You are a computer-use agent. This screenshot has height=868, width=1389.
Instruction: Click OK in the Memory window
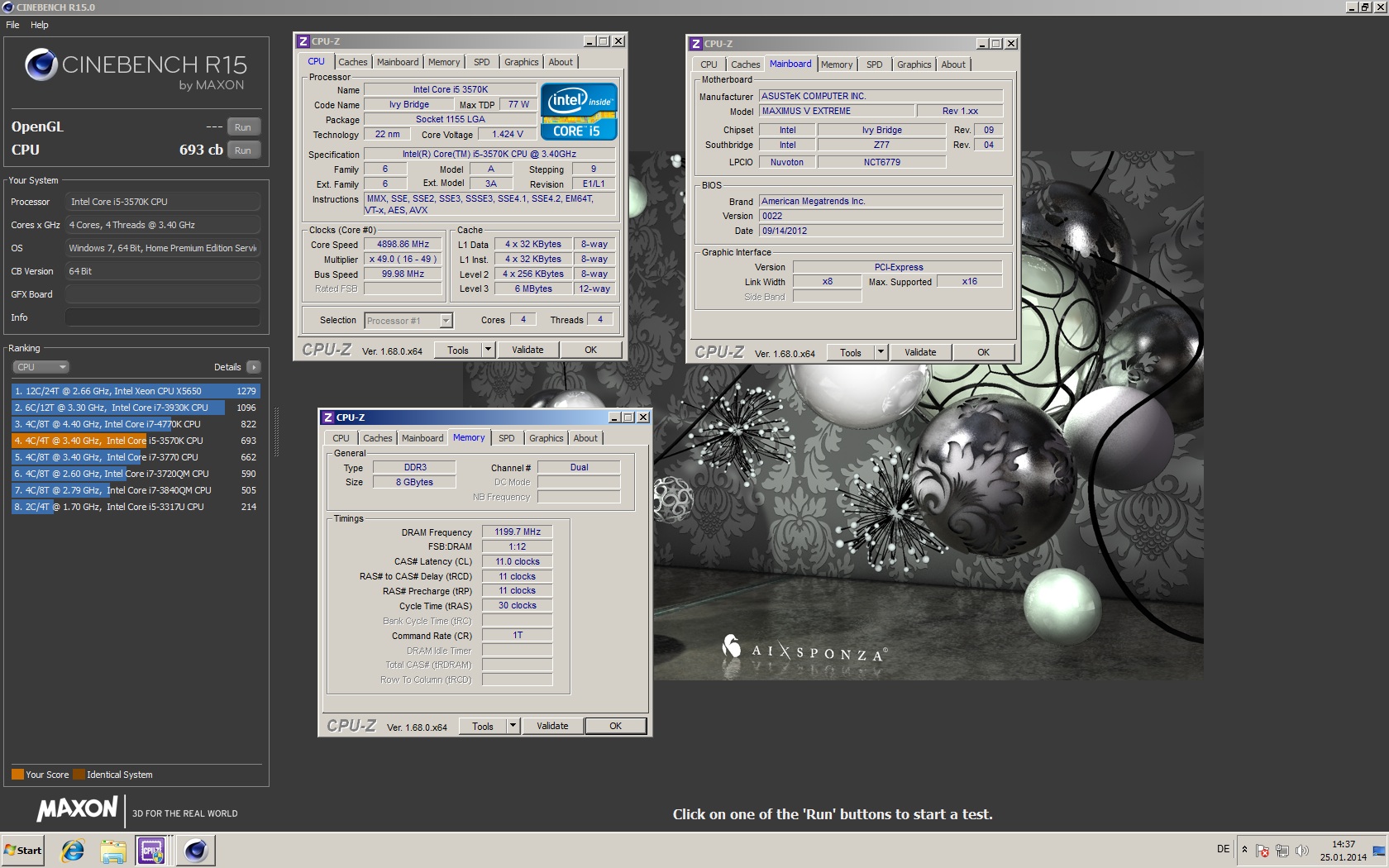[616, 726]
